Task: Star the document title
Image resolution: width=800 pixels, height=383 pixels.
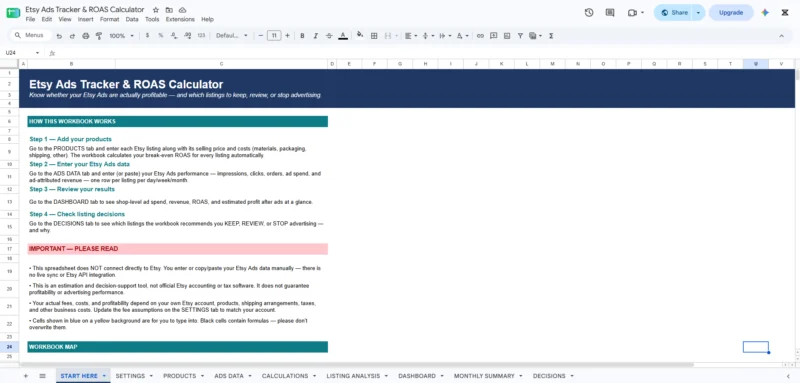Action: 156,10
